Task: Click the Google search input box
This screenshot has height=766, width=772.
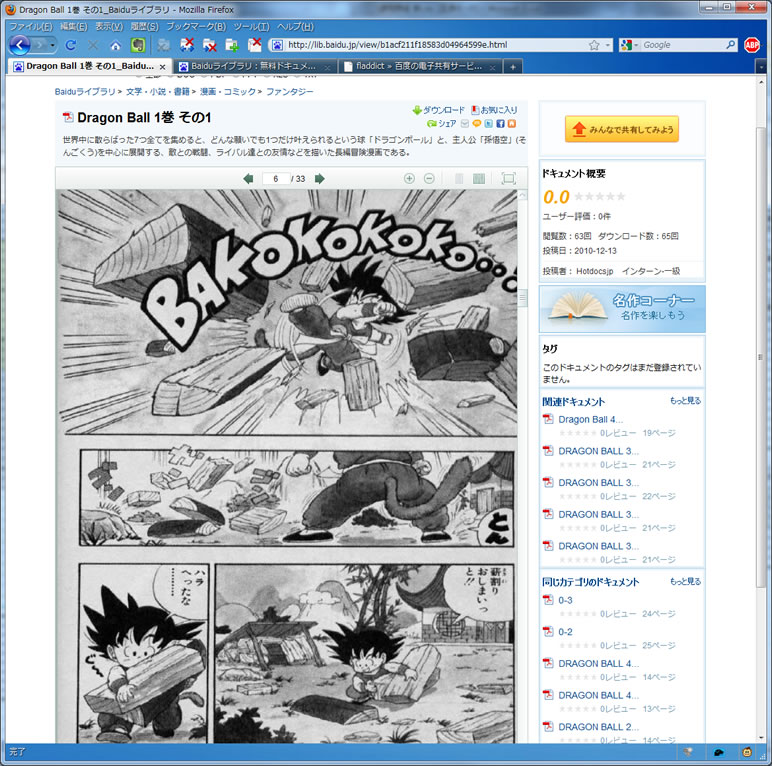Action: tap(682, 45)
